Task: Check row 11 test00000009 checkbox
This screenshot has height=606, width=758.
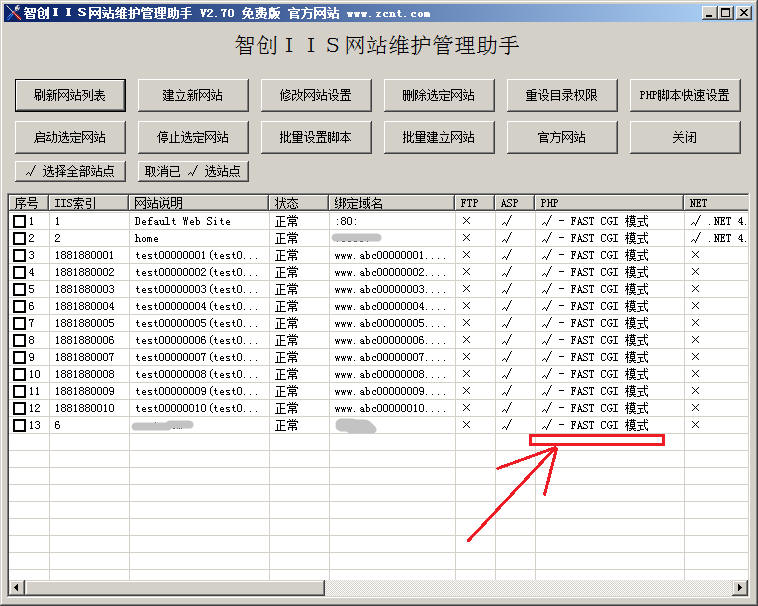Action: pos(19,391)
